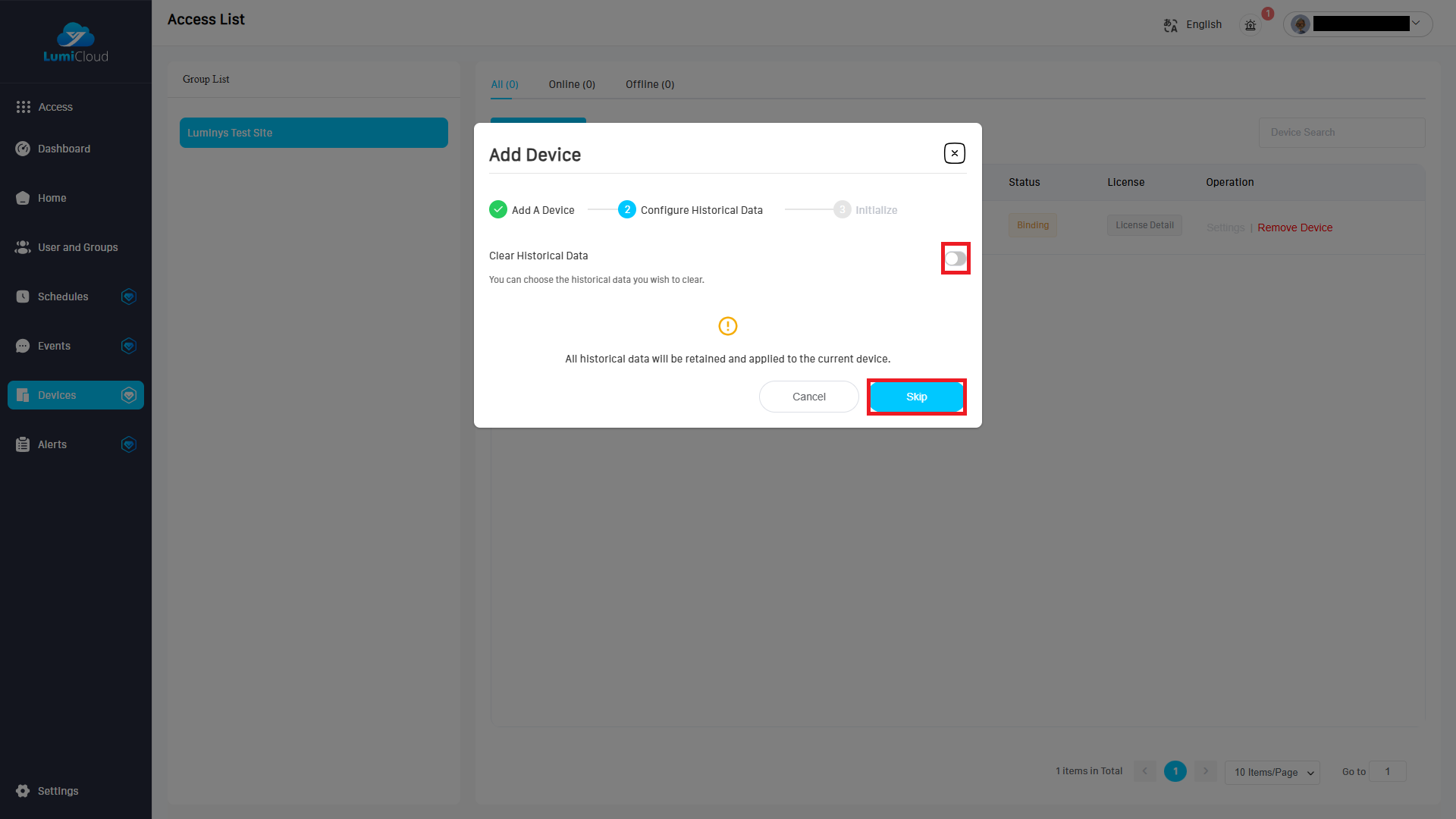Switch to the Online (0) tab
This screenshot has width=1456, height=819.
(x=572, y=84)
